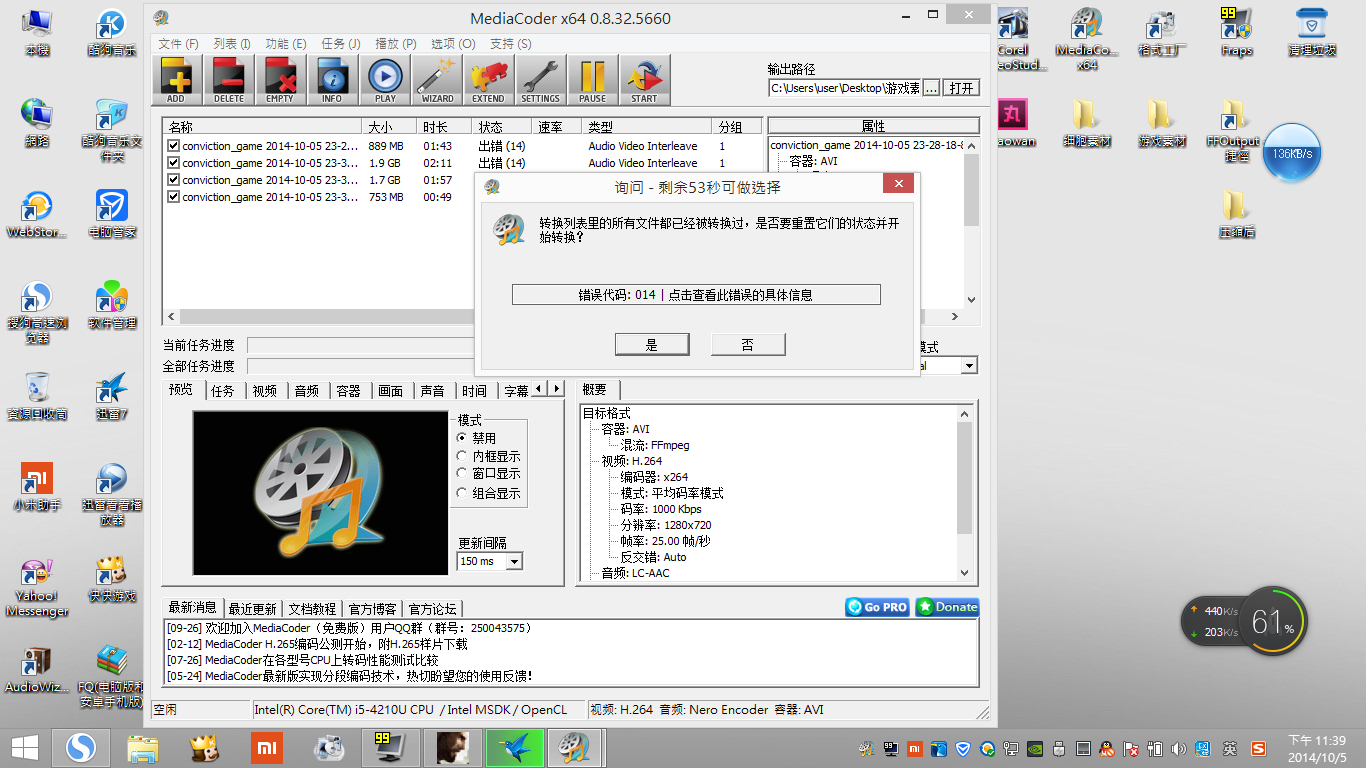
Task: Open the 任务(J) menu
Action: (341, 44)
